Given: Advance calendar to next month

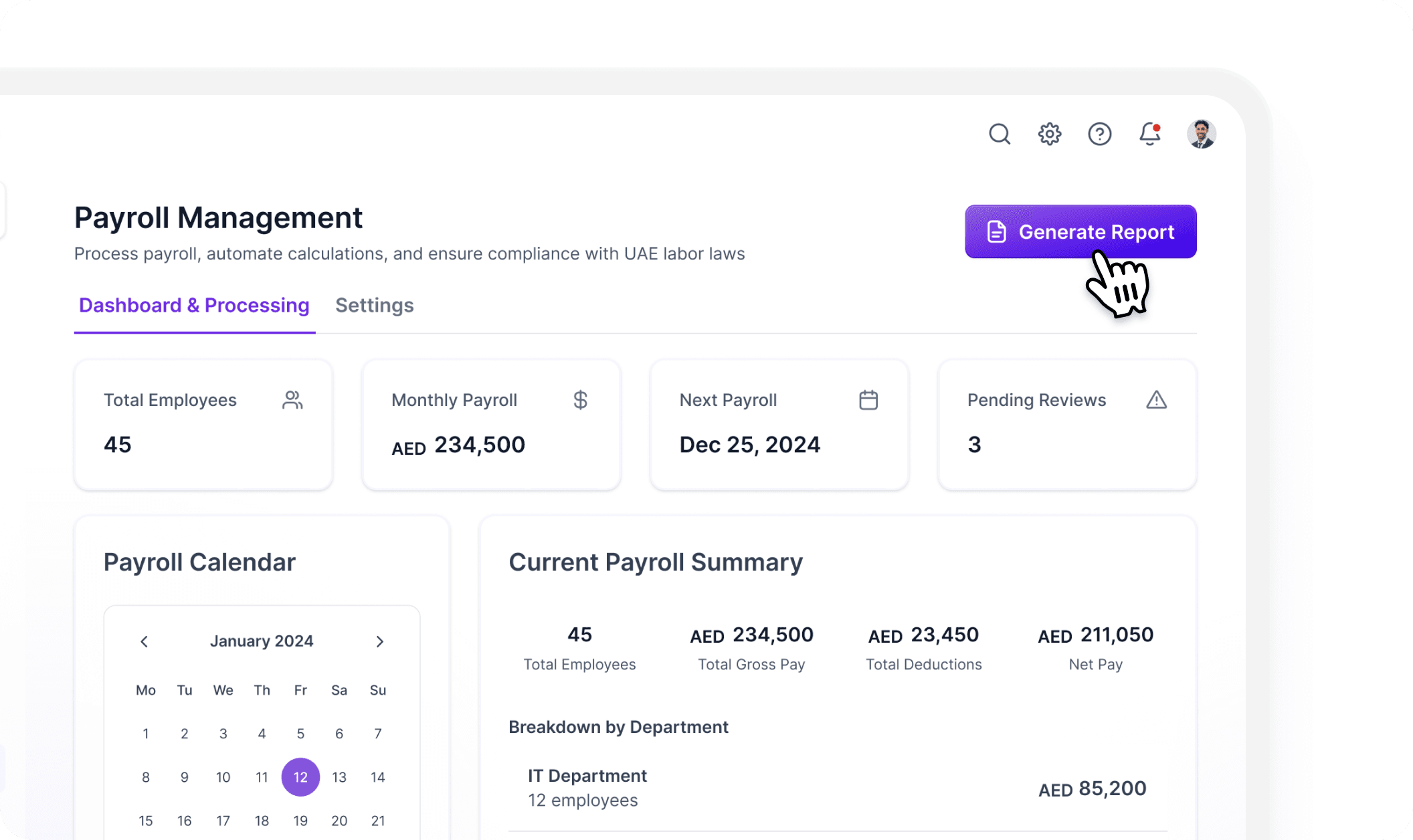Looking at the screenshot, I should [380, 641].
